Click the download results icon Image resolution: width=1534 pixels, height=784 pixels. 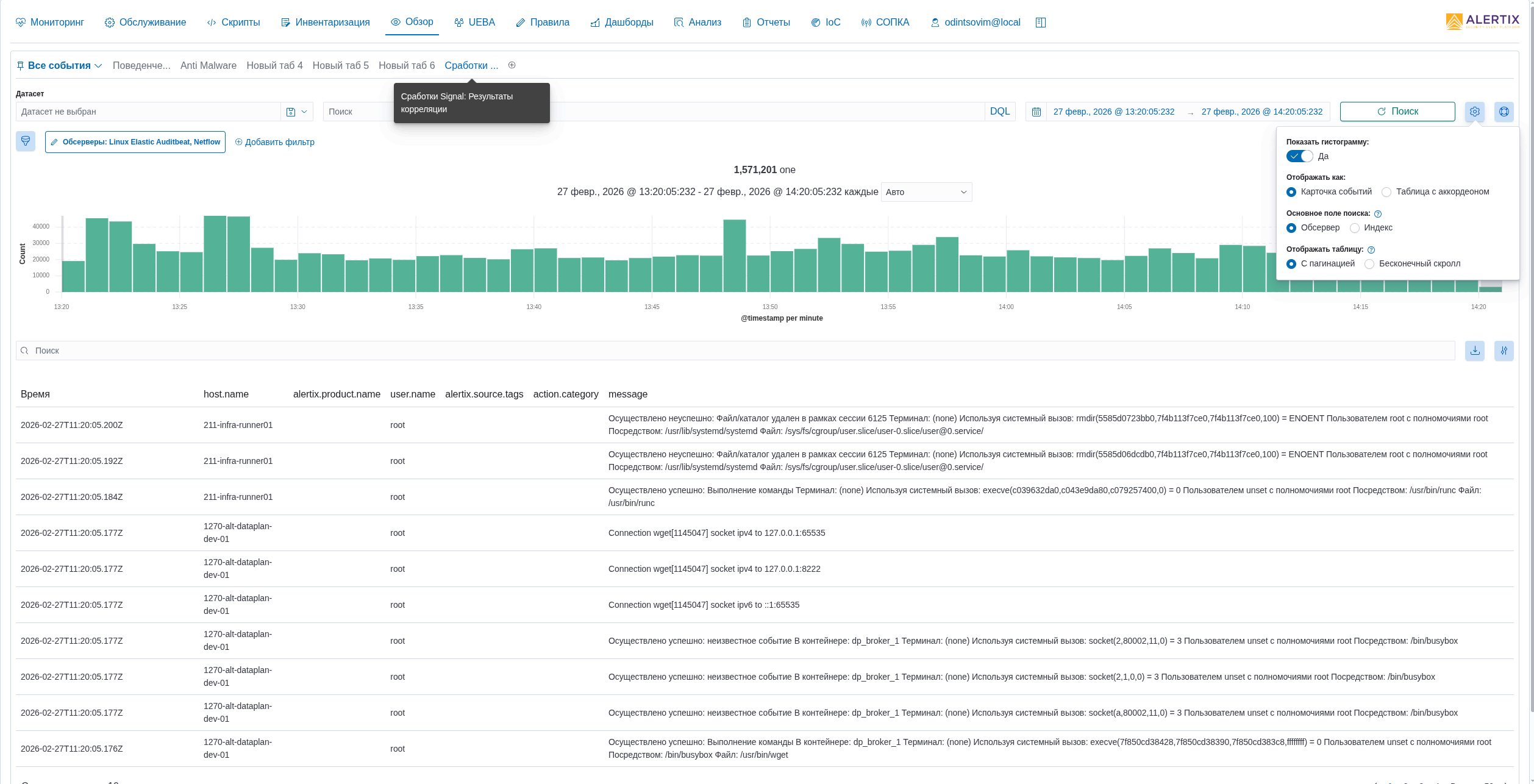pyautogui.click(x=1474, y=351)
